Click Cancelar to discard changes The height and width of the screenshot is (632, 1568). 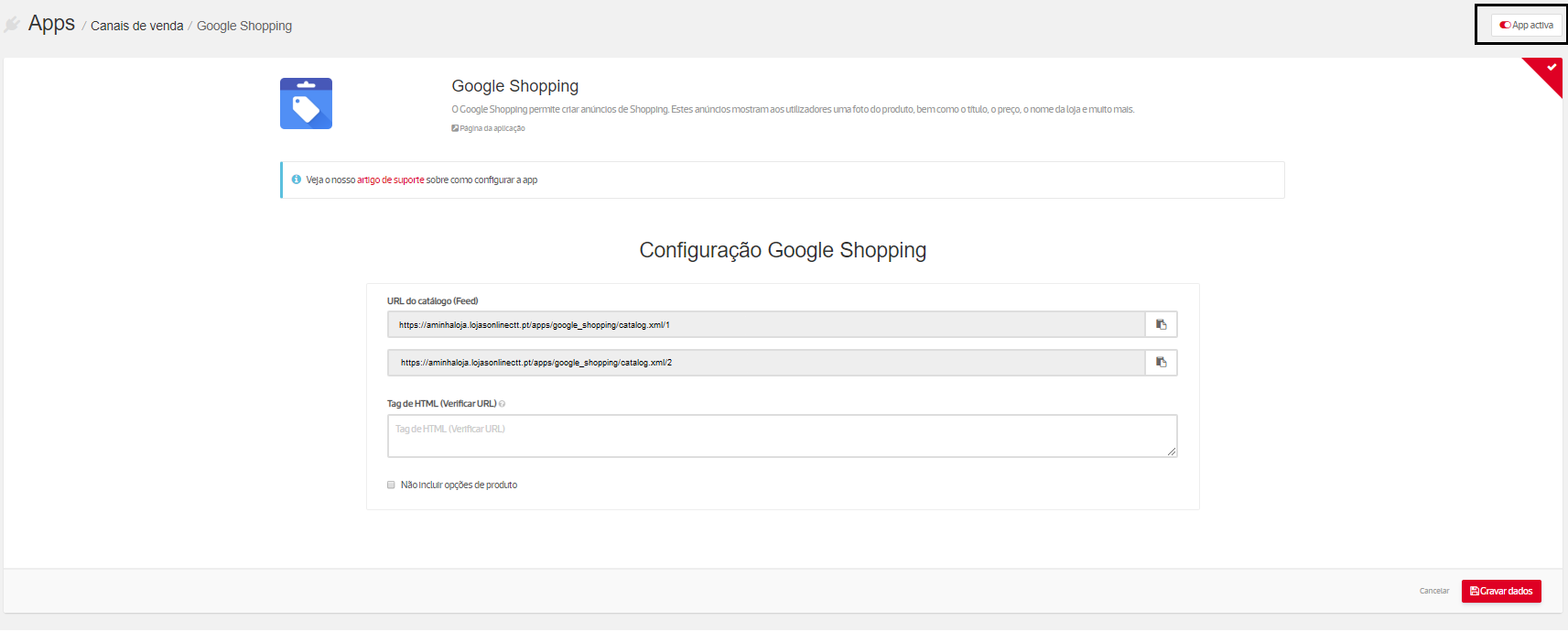coord(1433,591)
